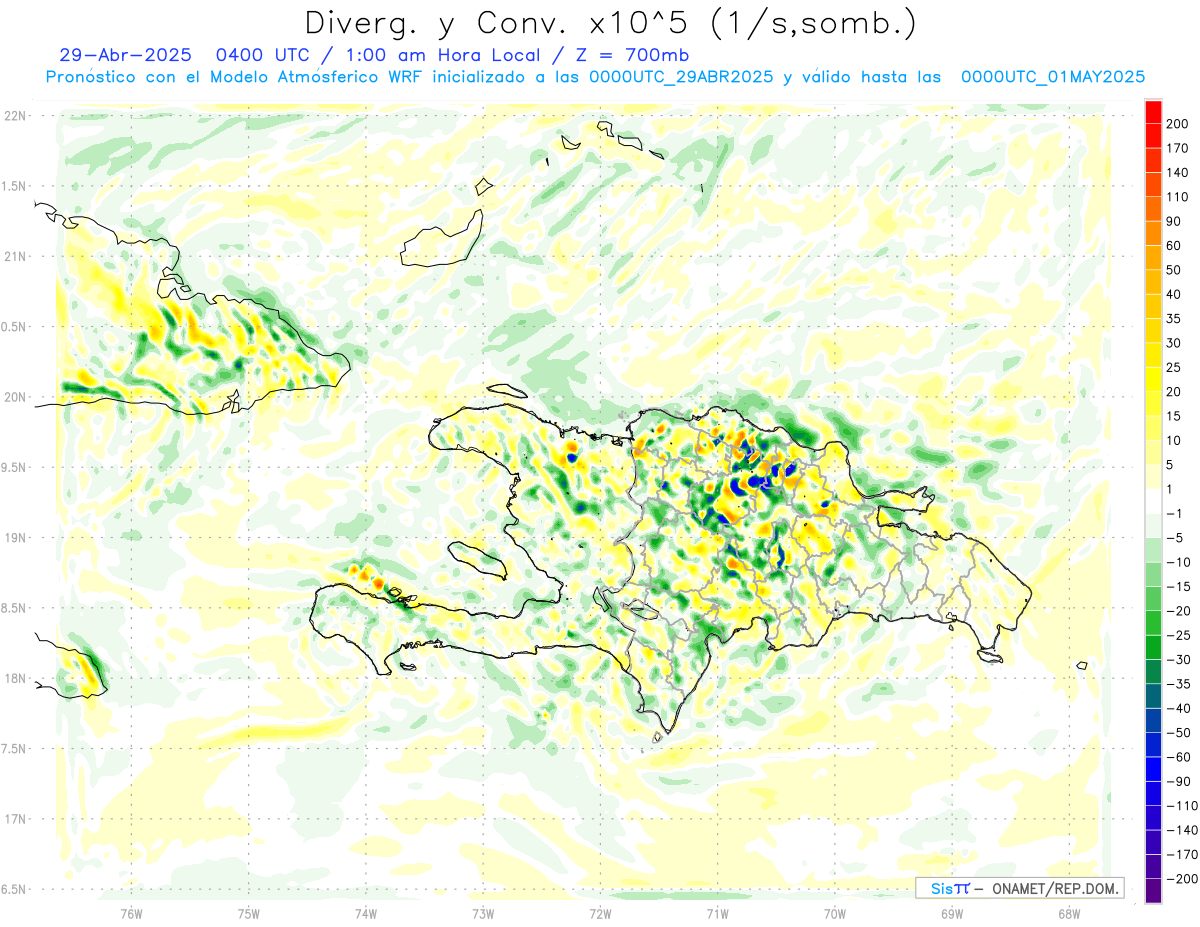Click the positive '60' colorbar value
Image resolution: width=1200 pixels, height=927 pixels.
pos(1176,246)
